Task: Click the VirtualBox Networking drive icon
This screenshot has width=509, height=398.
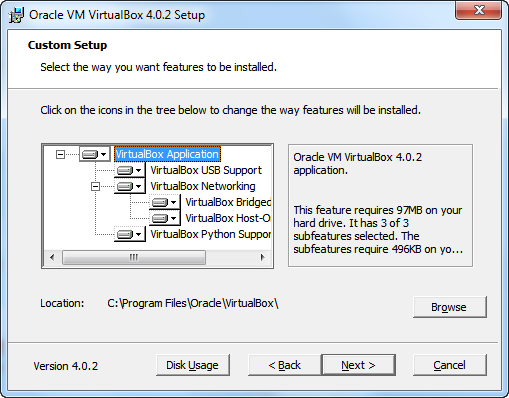Action: pyautogui.click(x=125, y=186)
